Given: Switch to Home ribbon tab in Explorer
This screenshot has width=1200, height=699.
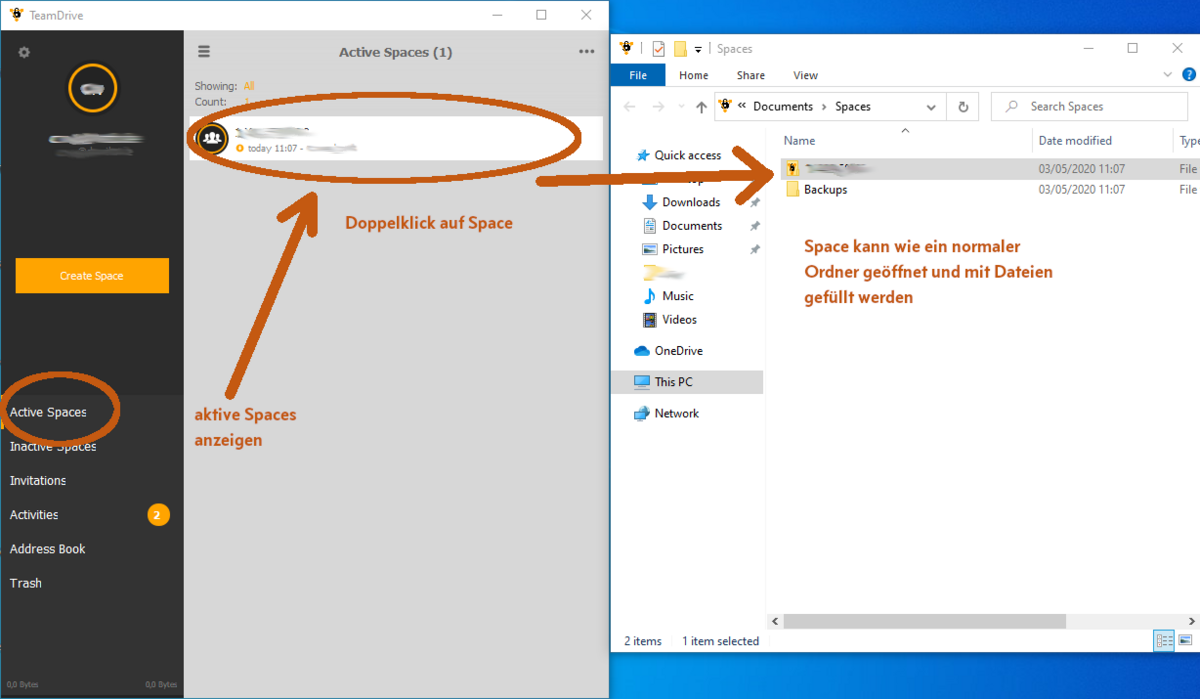Looking at the screenshot, I should click(x=693, y=75).
